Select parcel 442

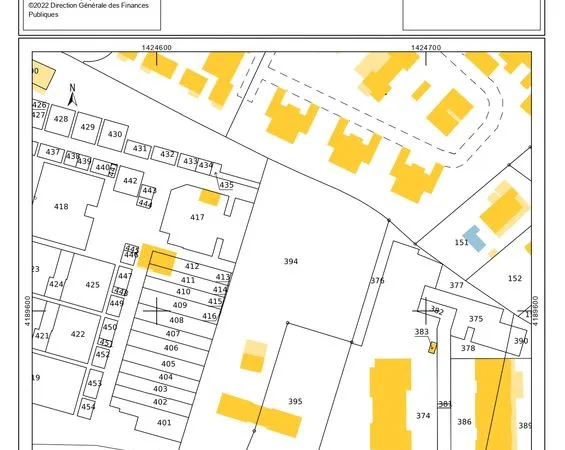(130, 181)
